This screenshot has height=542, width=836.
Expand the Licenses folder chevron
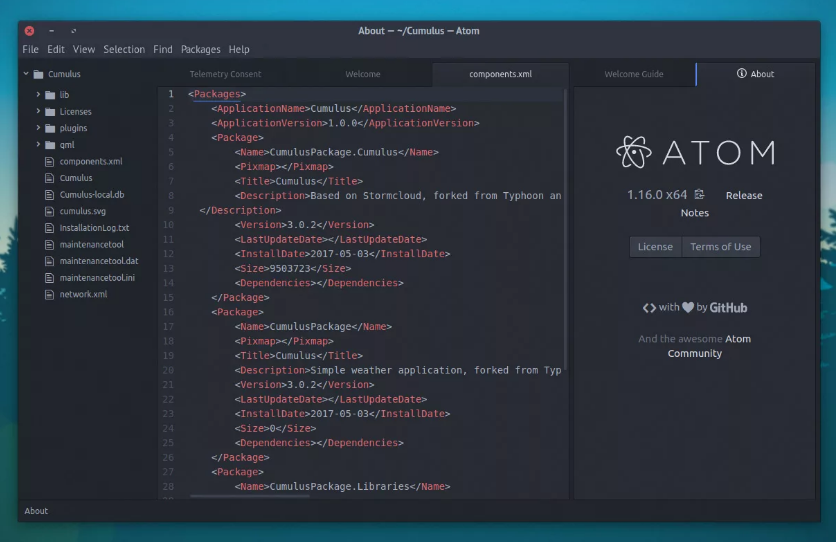click(38, 111)
